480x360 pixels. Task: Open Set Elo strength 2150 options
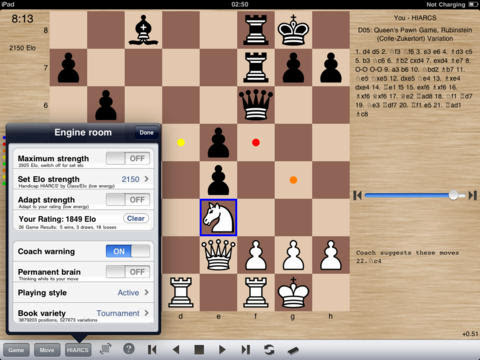[x=83, y=180]
